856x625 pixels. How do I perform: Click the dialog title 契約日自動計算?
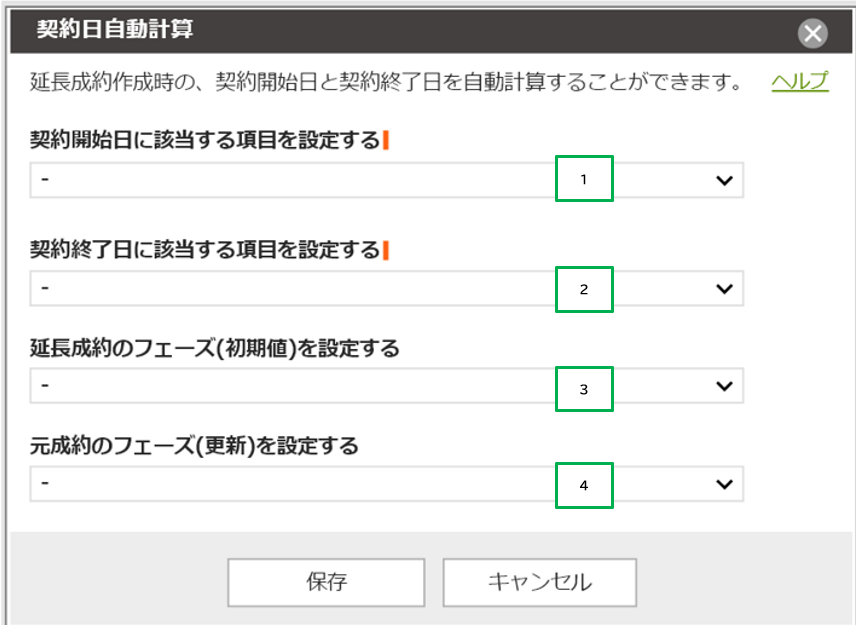pos(110,30)
